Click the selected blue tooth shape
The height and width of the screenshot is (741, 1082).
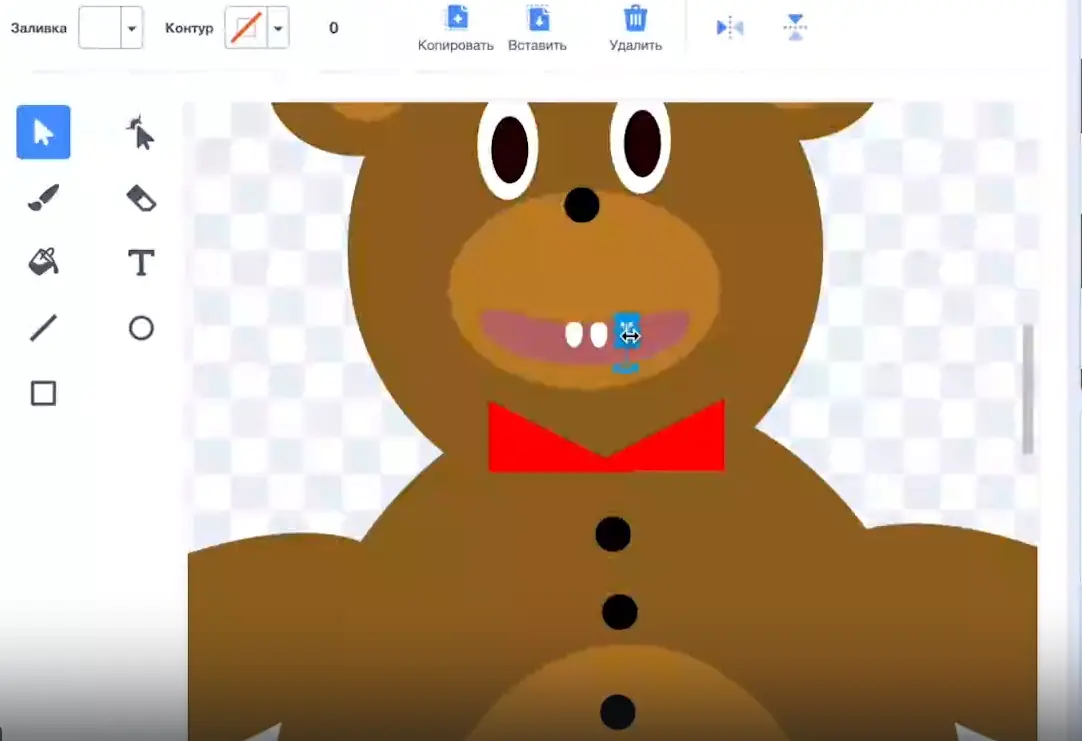point(627,331)
